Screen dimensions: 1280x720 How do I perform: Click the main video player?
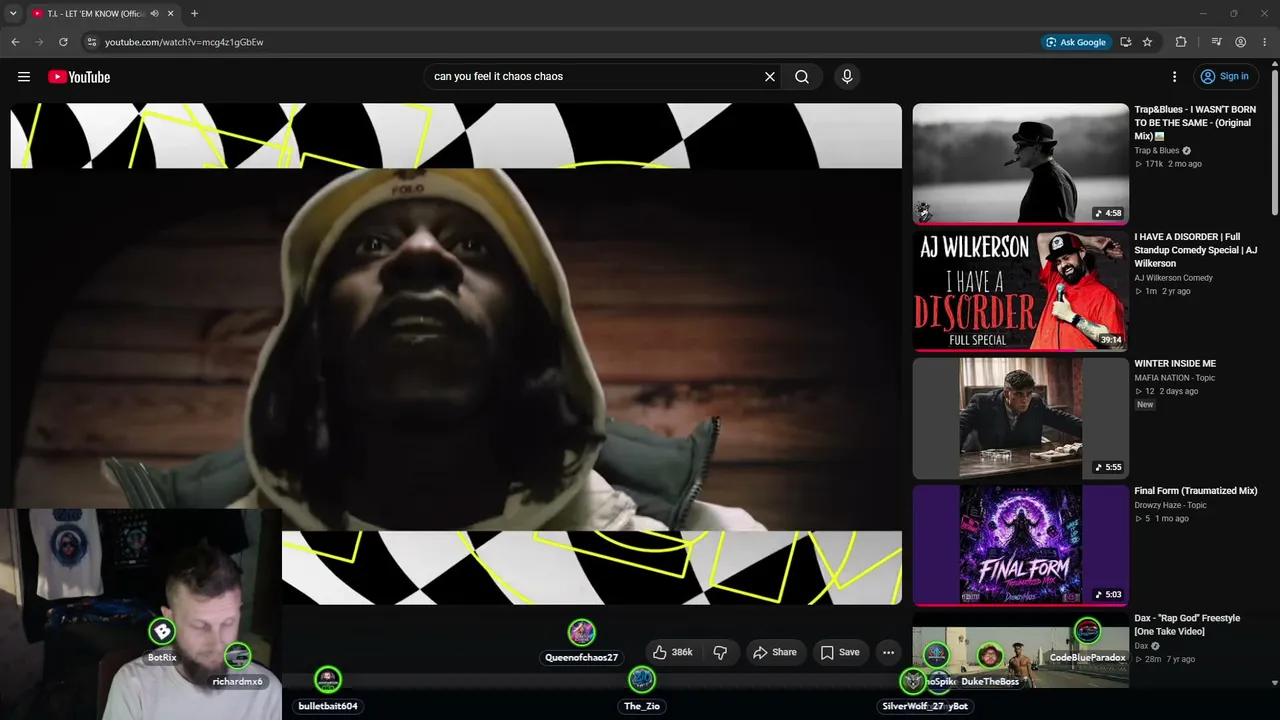click(456, 354)
